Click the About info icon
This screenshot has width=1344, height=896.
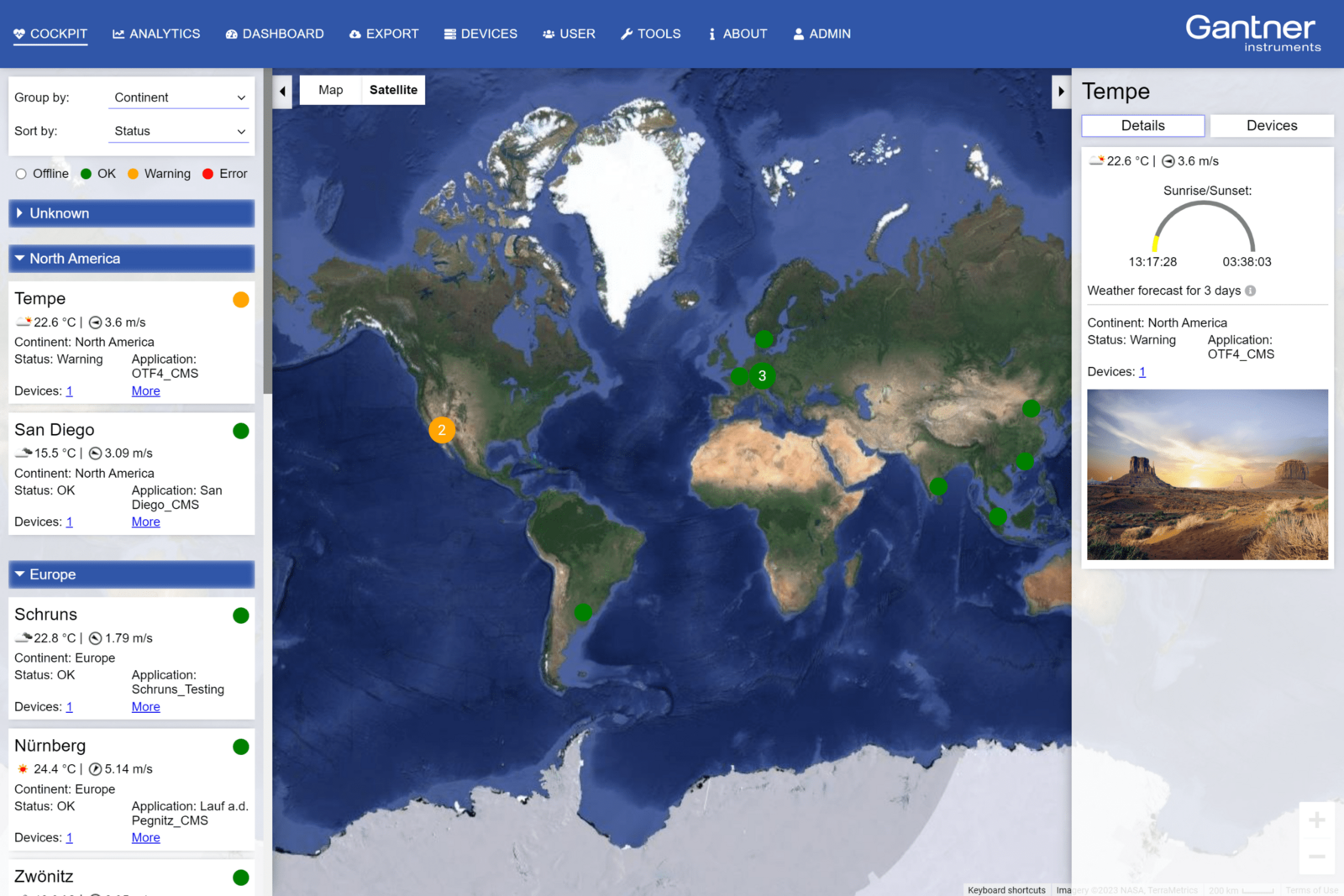point(711,34)
